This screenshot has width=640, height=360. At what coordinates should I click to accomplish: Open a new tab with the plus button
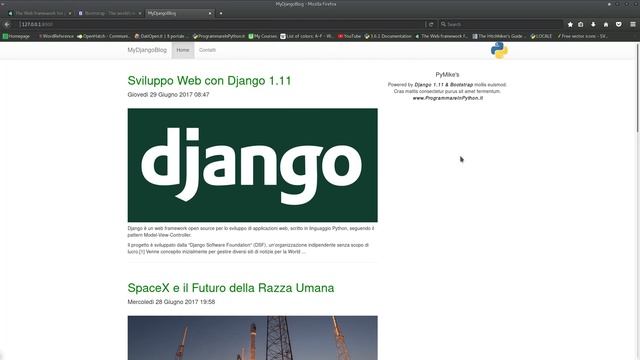click(x=221, y=13)
